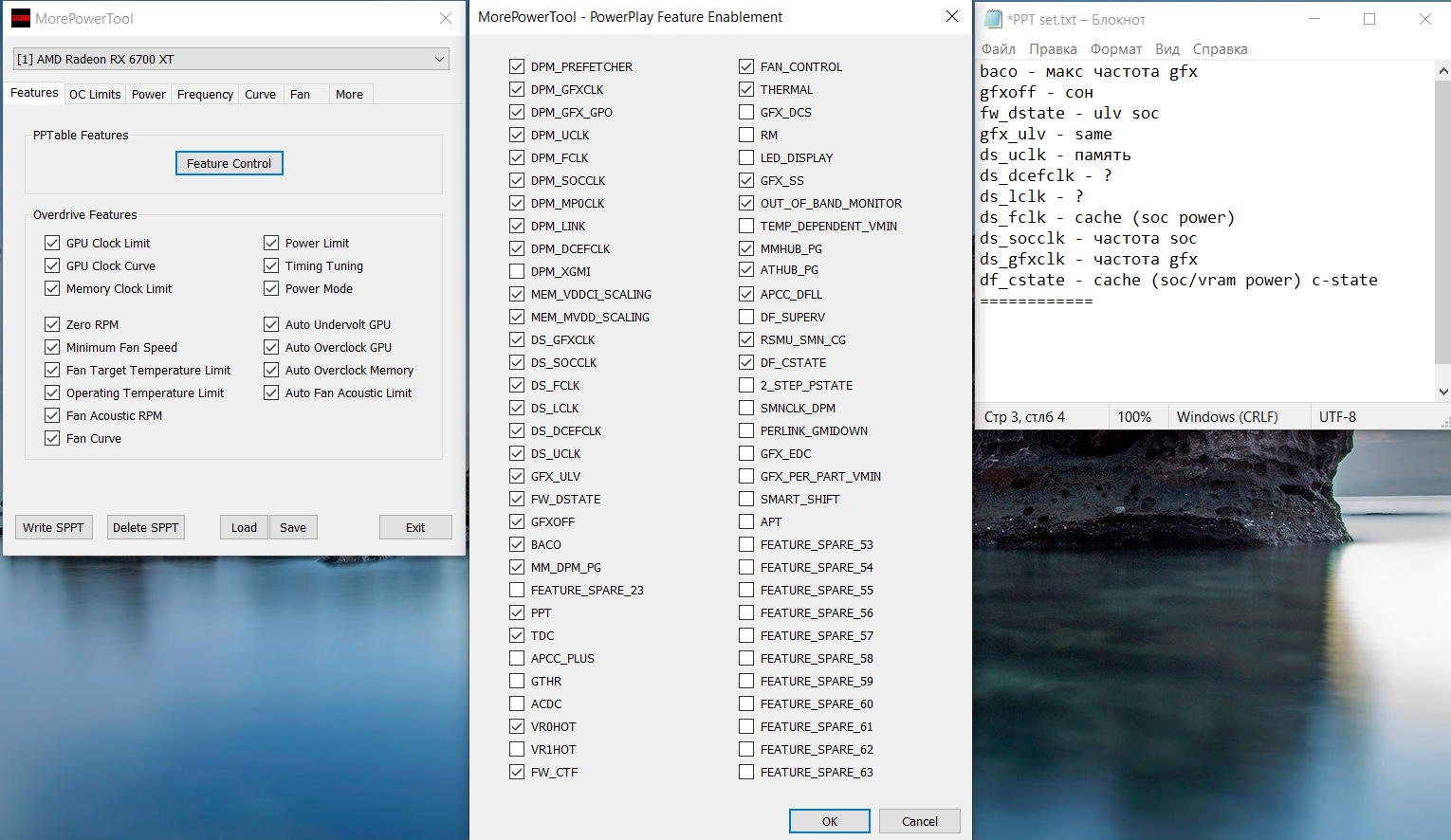Uncheck the FAN_CONTROL feature

tap(746, 66)
